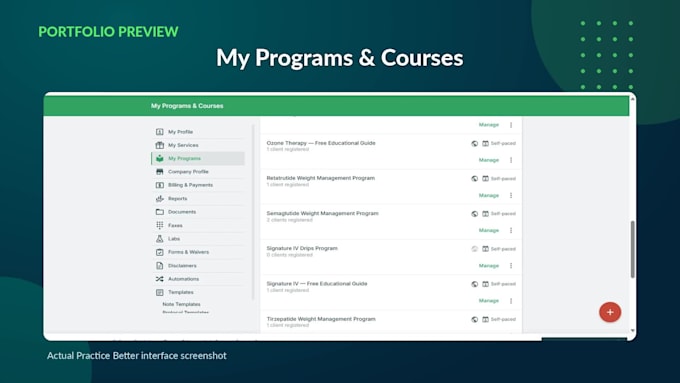Click the My Programs icon
This screenshot has height=383, width=680.
(x=160, y=158)
